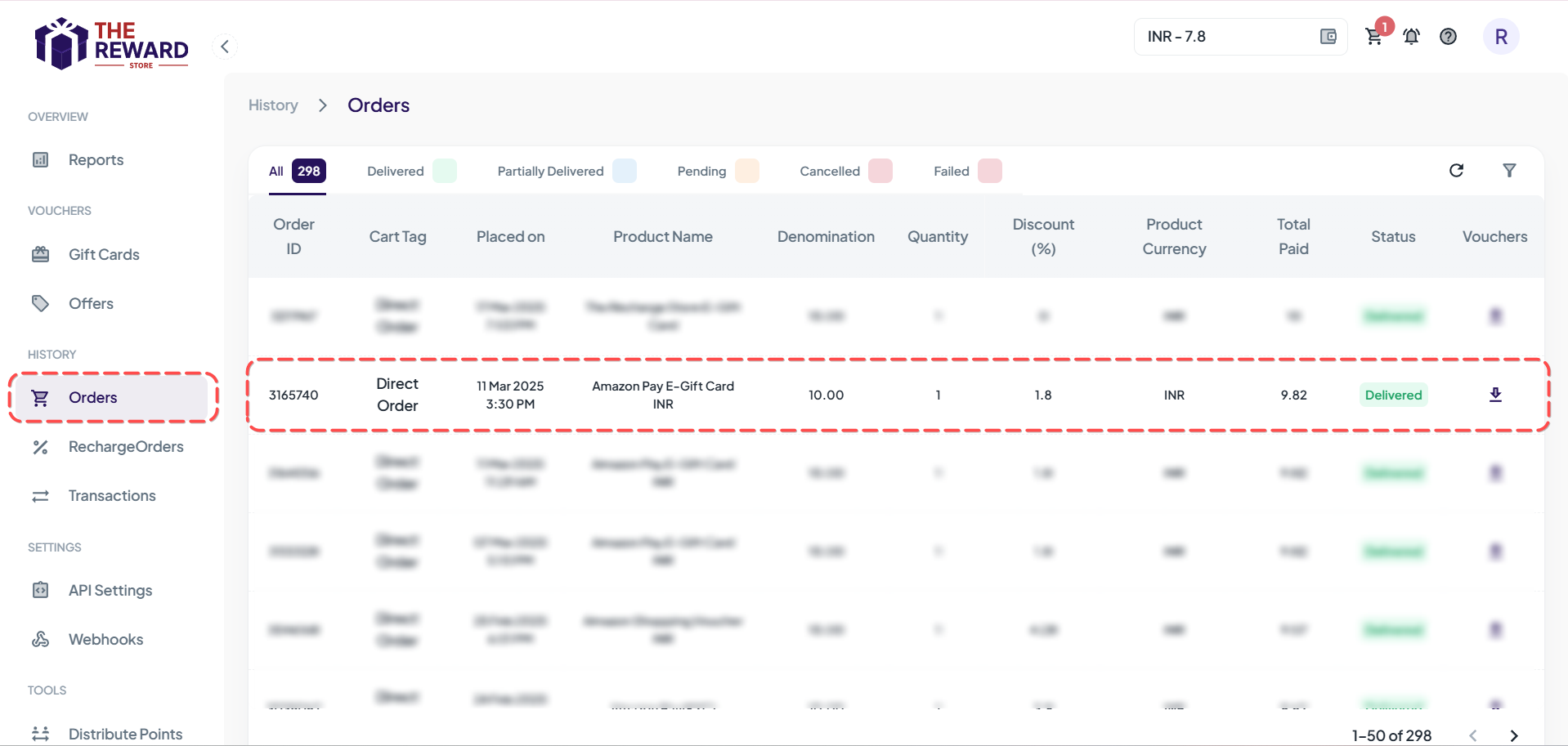Click the Reports sidebar icon

[40, 160]
